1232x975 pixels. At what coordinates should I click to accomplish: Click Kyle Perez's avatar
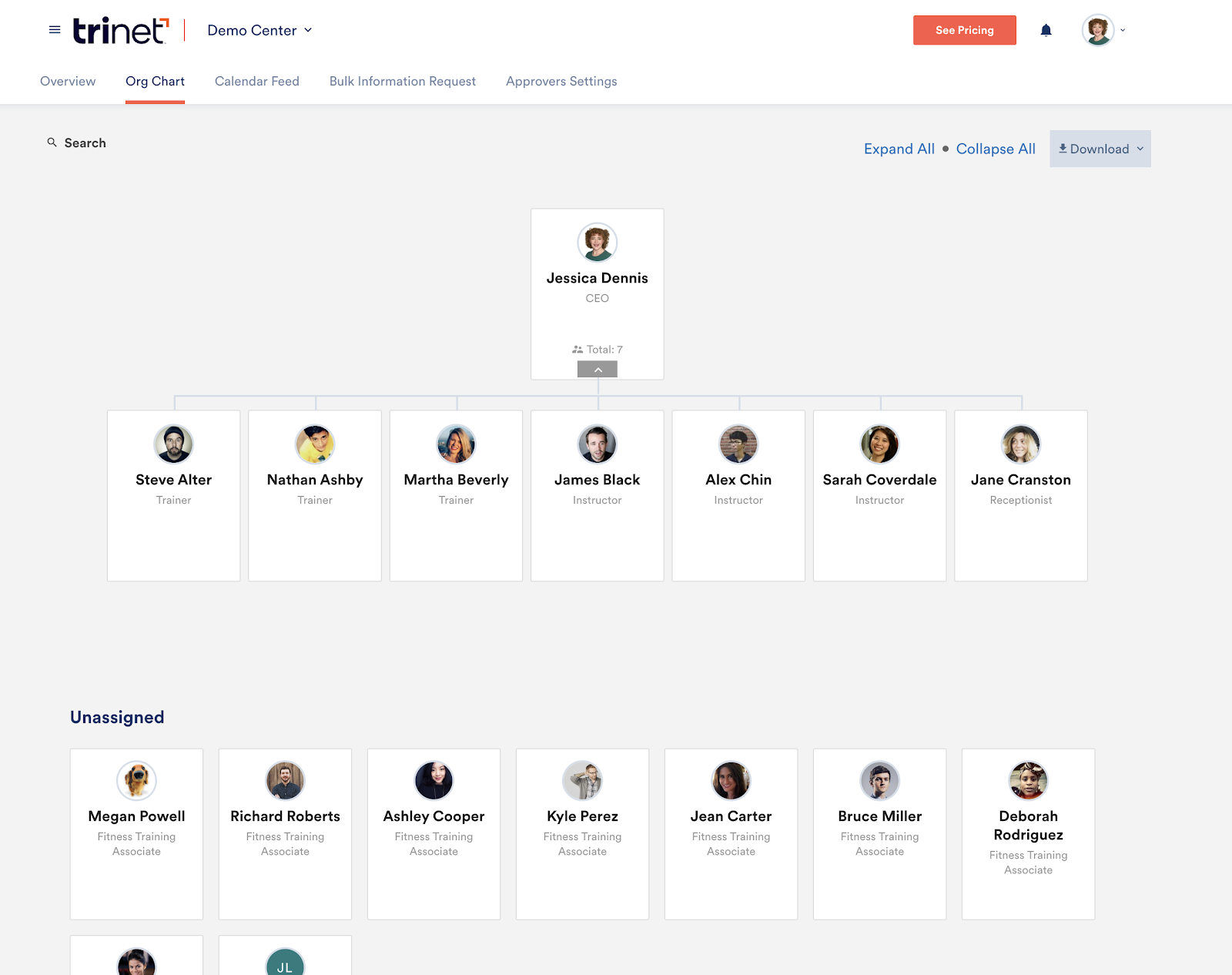tap(583, 781)
